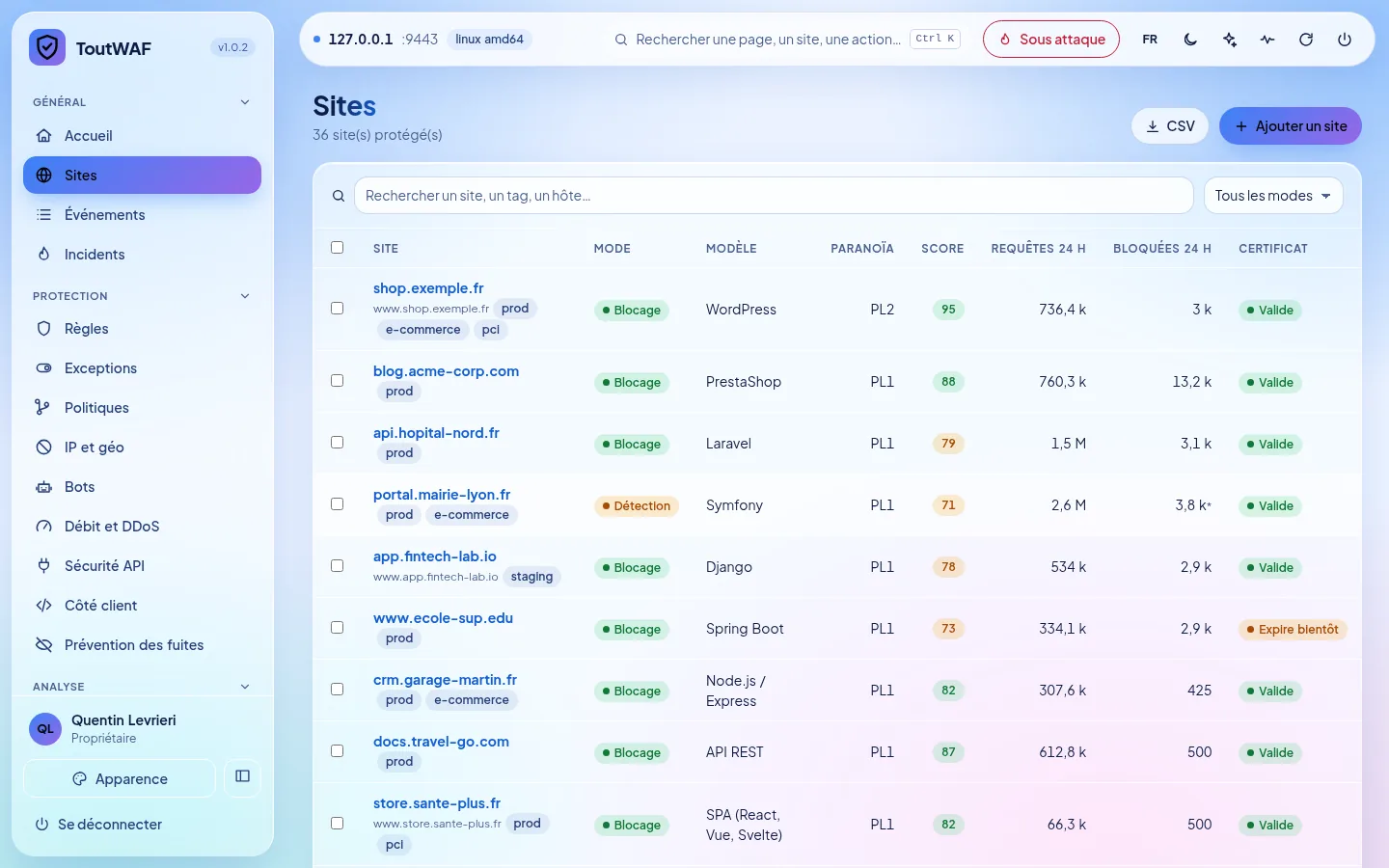1389x868 pixels.
Task: Click the Sous attaque button
Action: click(1051, 40)
